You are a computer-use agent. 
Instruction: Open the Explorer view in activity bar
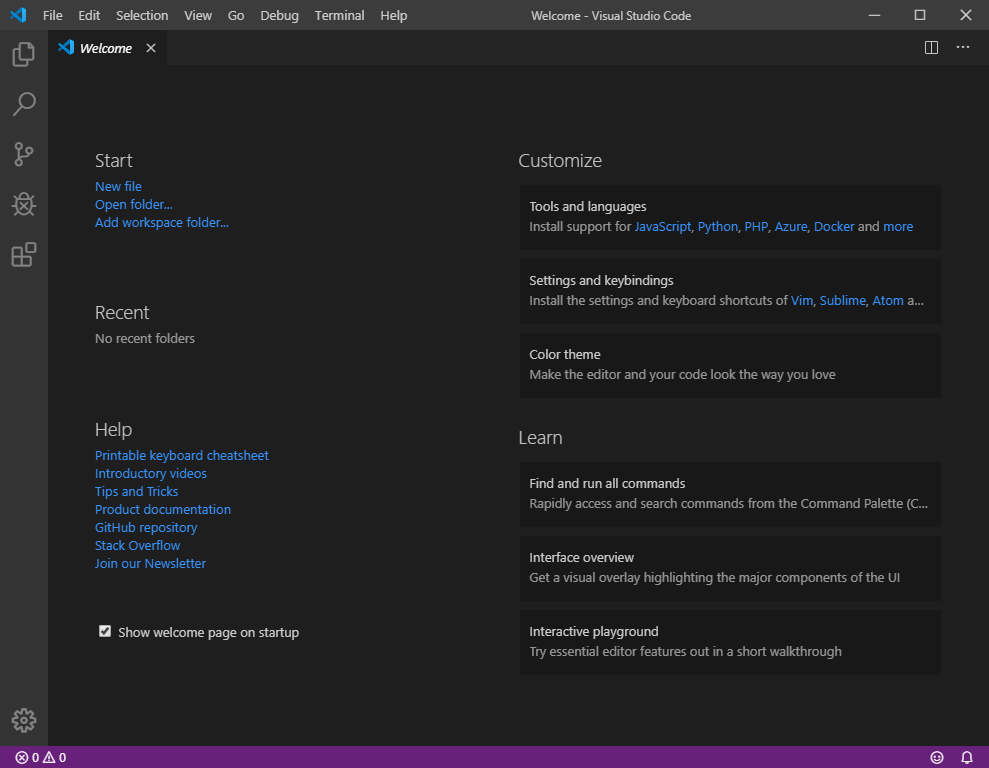pyautogui.click(x=23, y=54)
